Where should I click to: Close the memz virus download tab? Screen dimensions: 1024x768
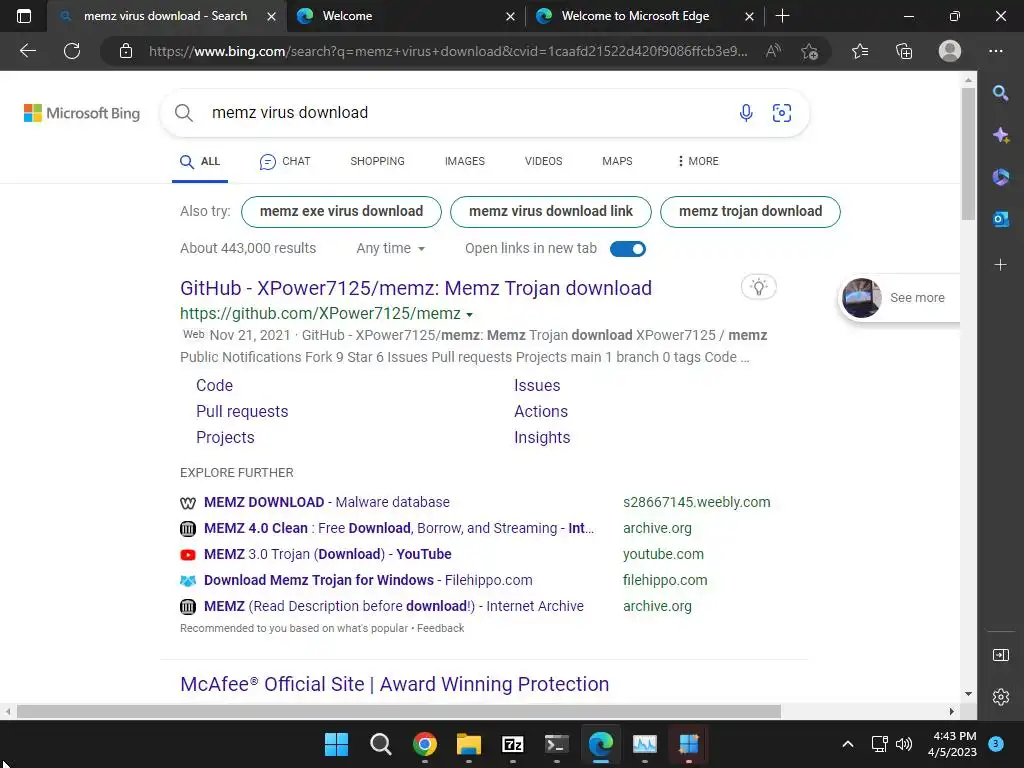click(271, 16)
